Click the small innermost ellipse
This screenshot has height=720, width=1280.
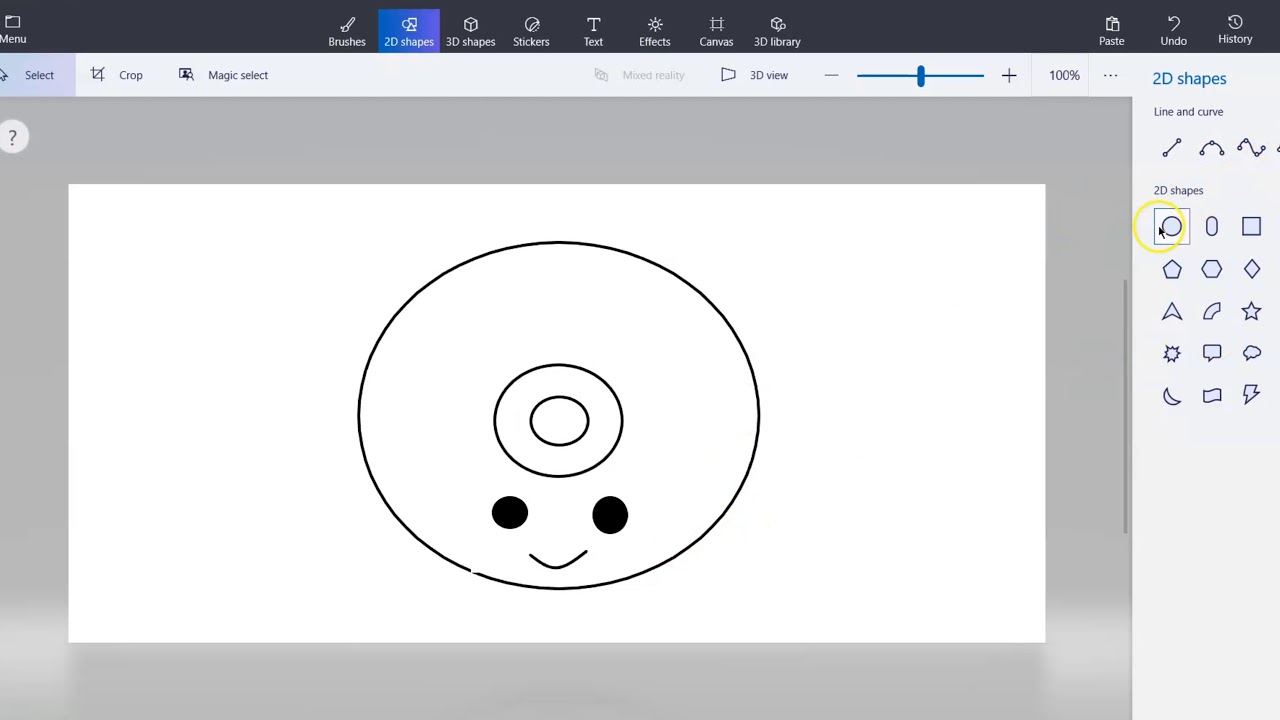pyautogui.click(x=560, y=421)
